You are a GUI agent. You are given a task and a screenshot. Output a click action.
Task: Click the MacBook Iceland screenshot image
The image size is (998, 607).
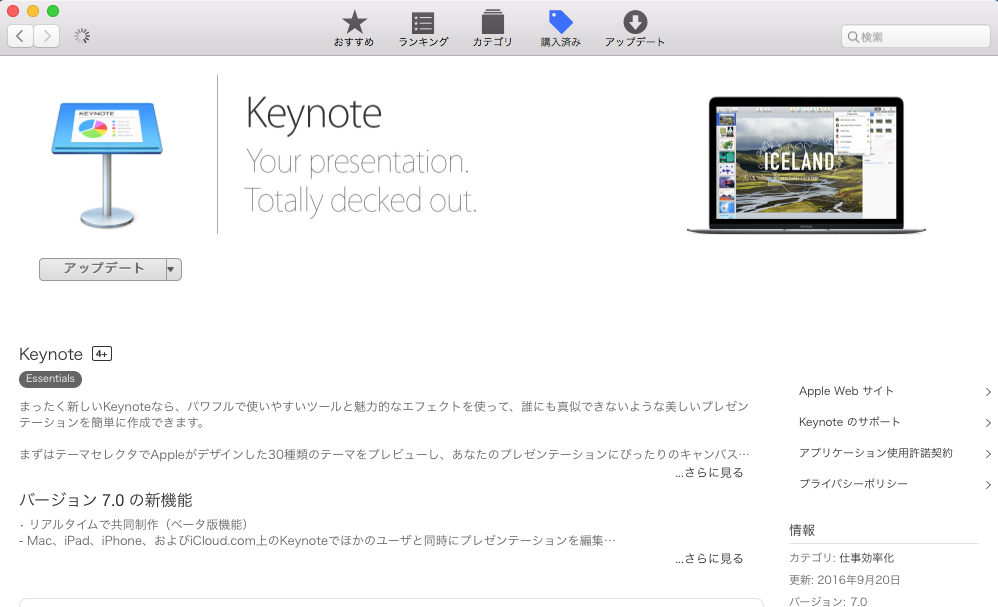806,165
